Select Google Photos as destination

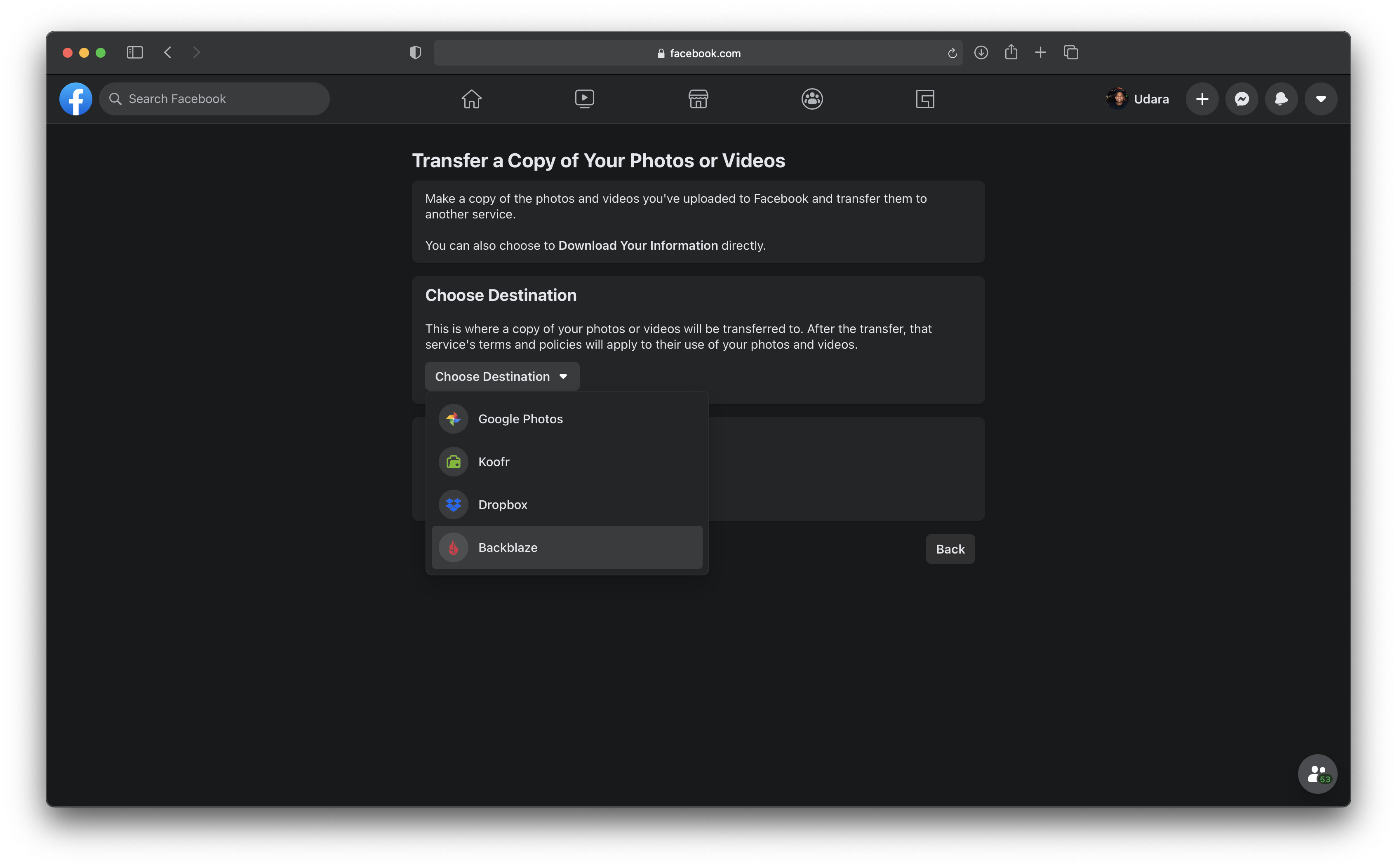pos(567,419)
